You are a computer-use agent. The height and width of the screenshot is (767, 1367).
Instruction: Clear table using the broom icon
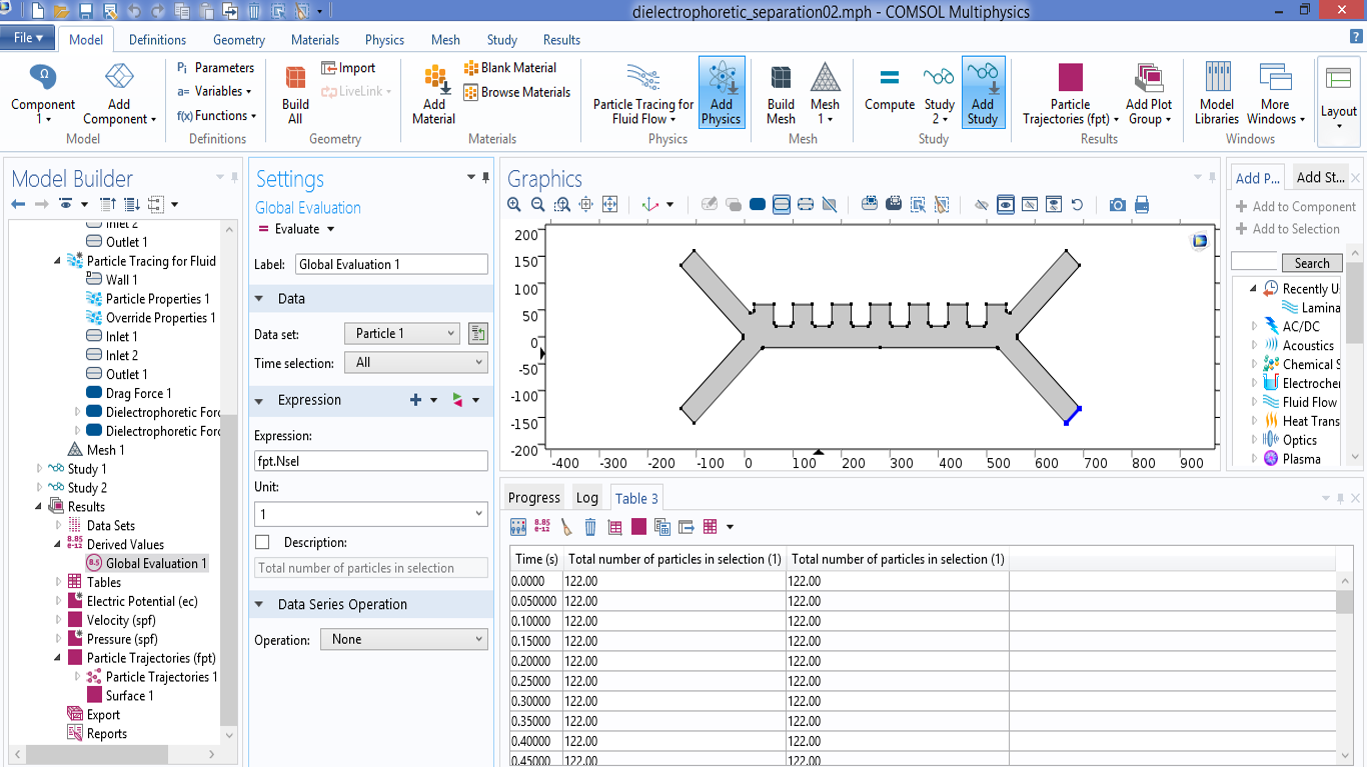click(x=566, y=527)
